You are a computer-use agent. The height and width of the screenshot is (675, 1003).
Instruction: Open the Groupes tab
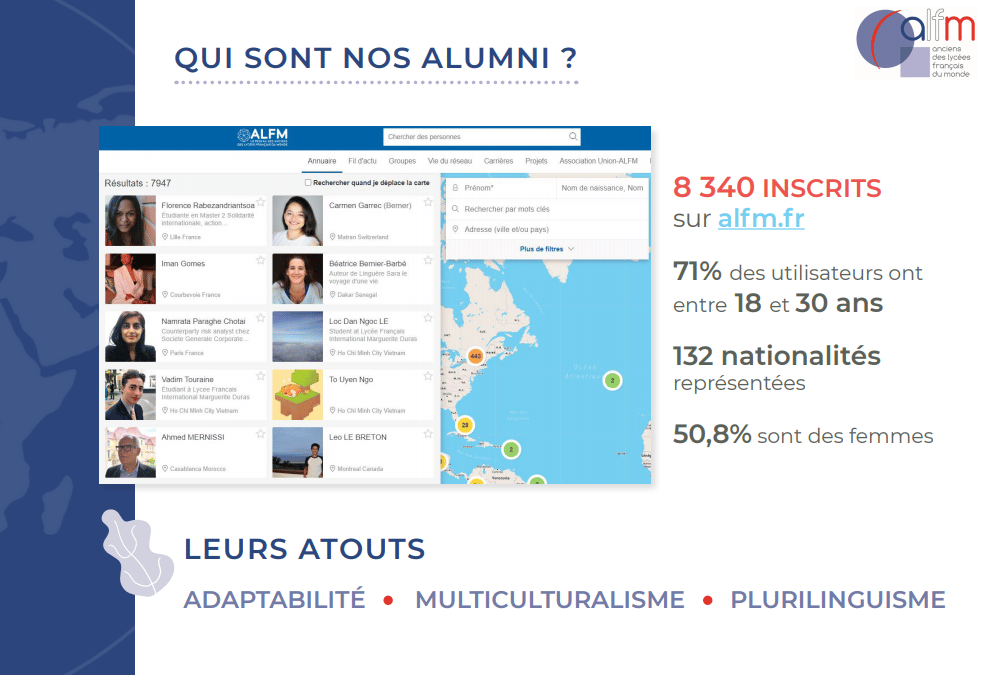pos(402,161)
